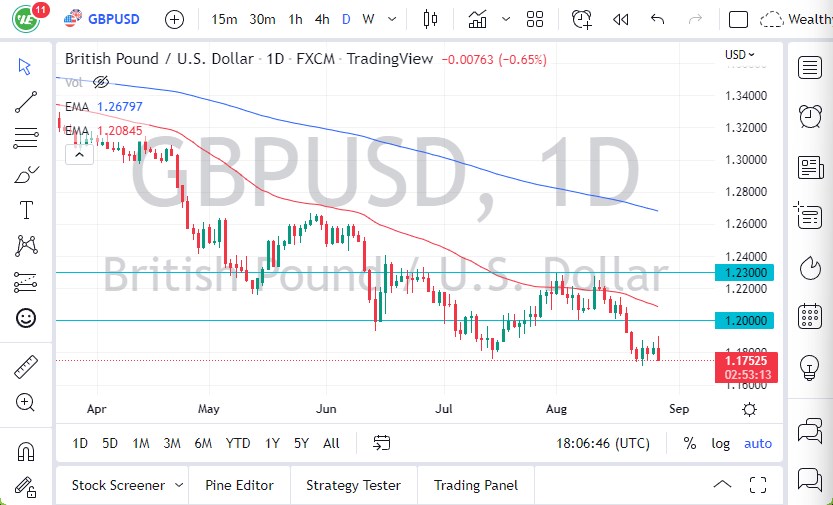The height and width of the screenshot is (505, 833).
Task: Create an alert with the clock icon
Action: [581, 19]
